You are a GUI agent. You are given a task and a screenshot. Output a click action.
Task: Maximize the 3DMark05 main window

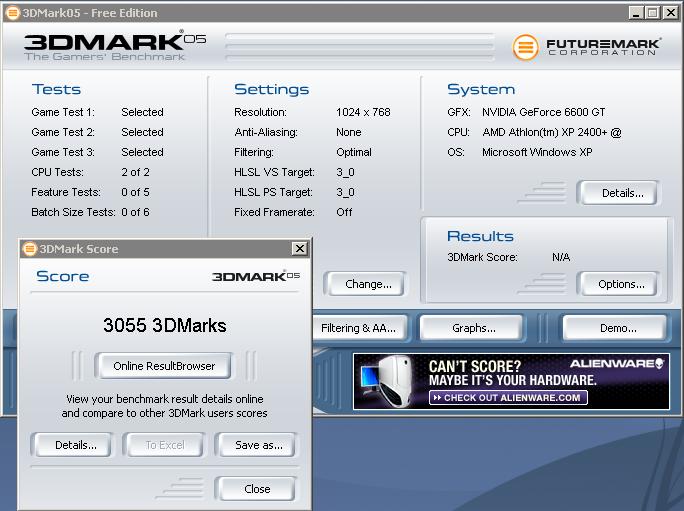(653, 13)
